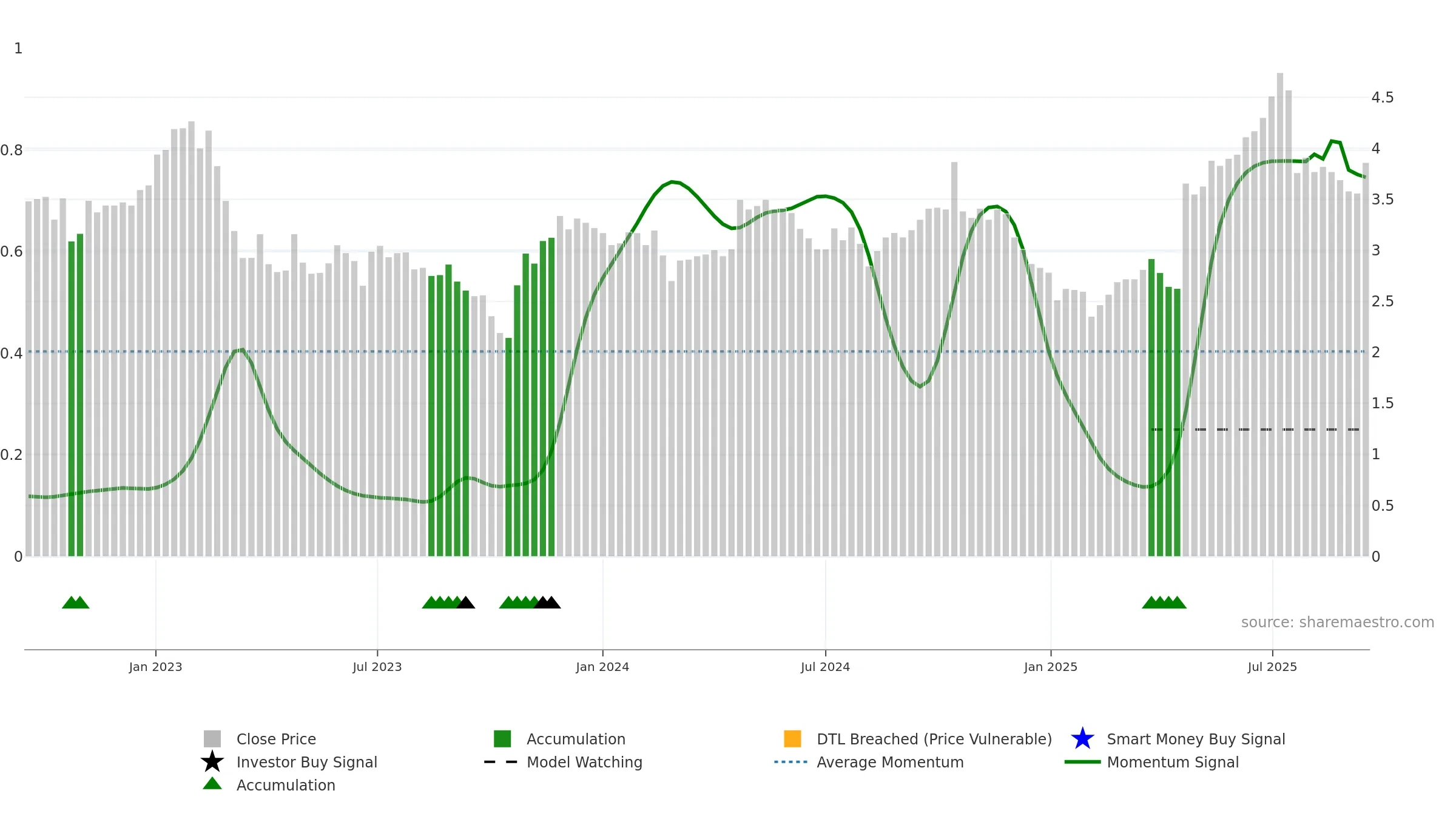
Task: Toggle the Momentum Signal series label
Action: tap(1173, 762)
